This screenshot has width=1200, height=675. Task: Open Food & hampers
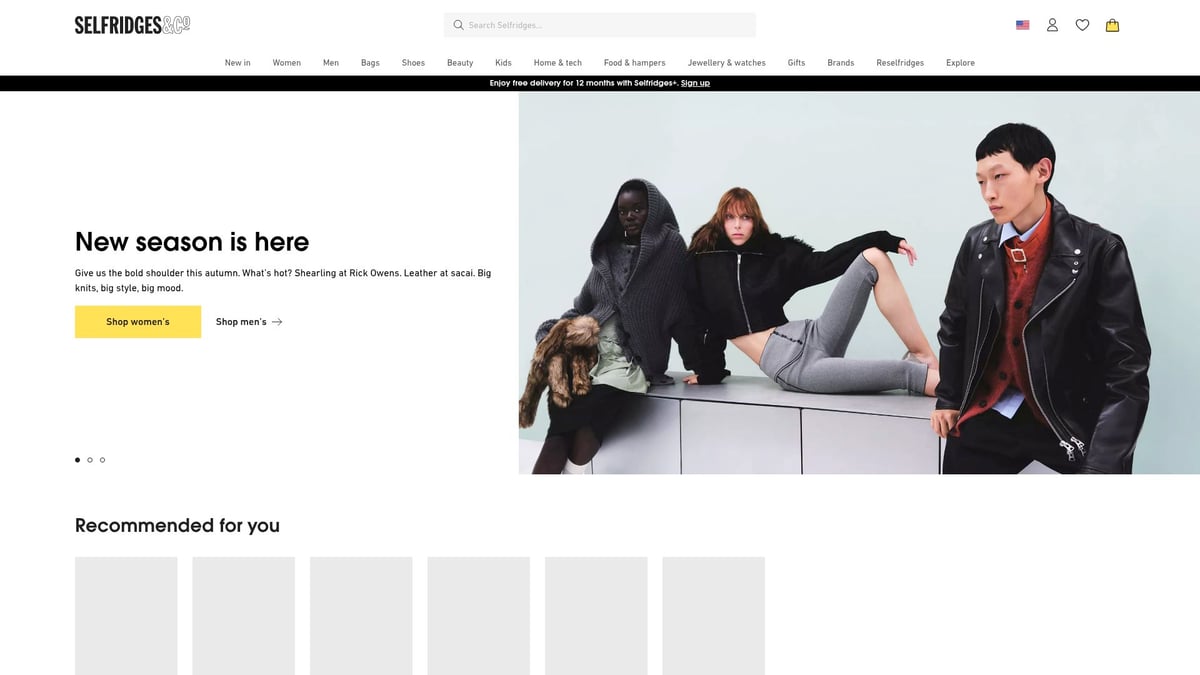coord(634,62)
